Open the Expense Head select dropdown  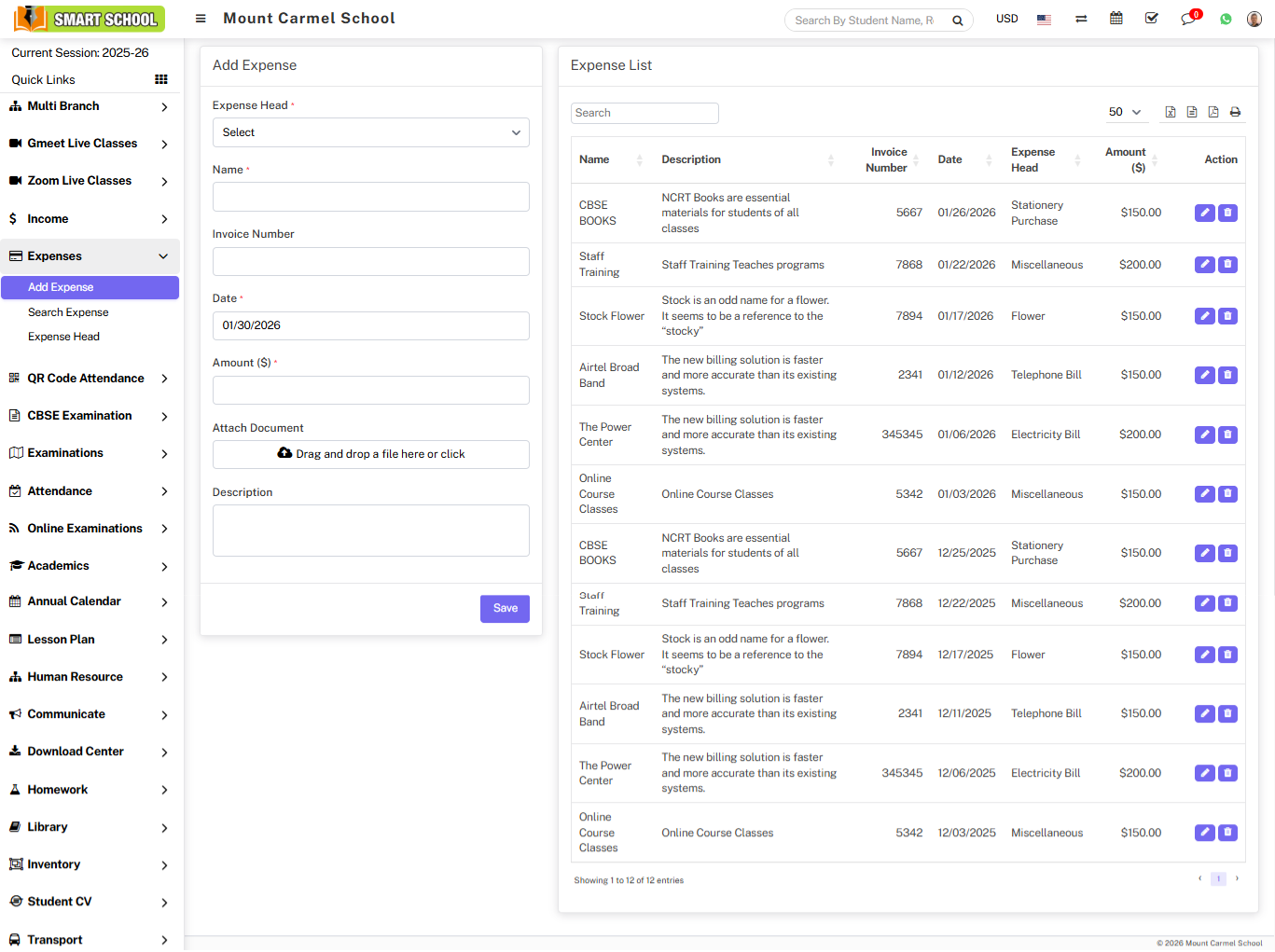pyautogui.click(x=370, y=132)
